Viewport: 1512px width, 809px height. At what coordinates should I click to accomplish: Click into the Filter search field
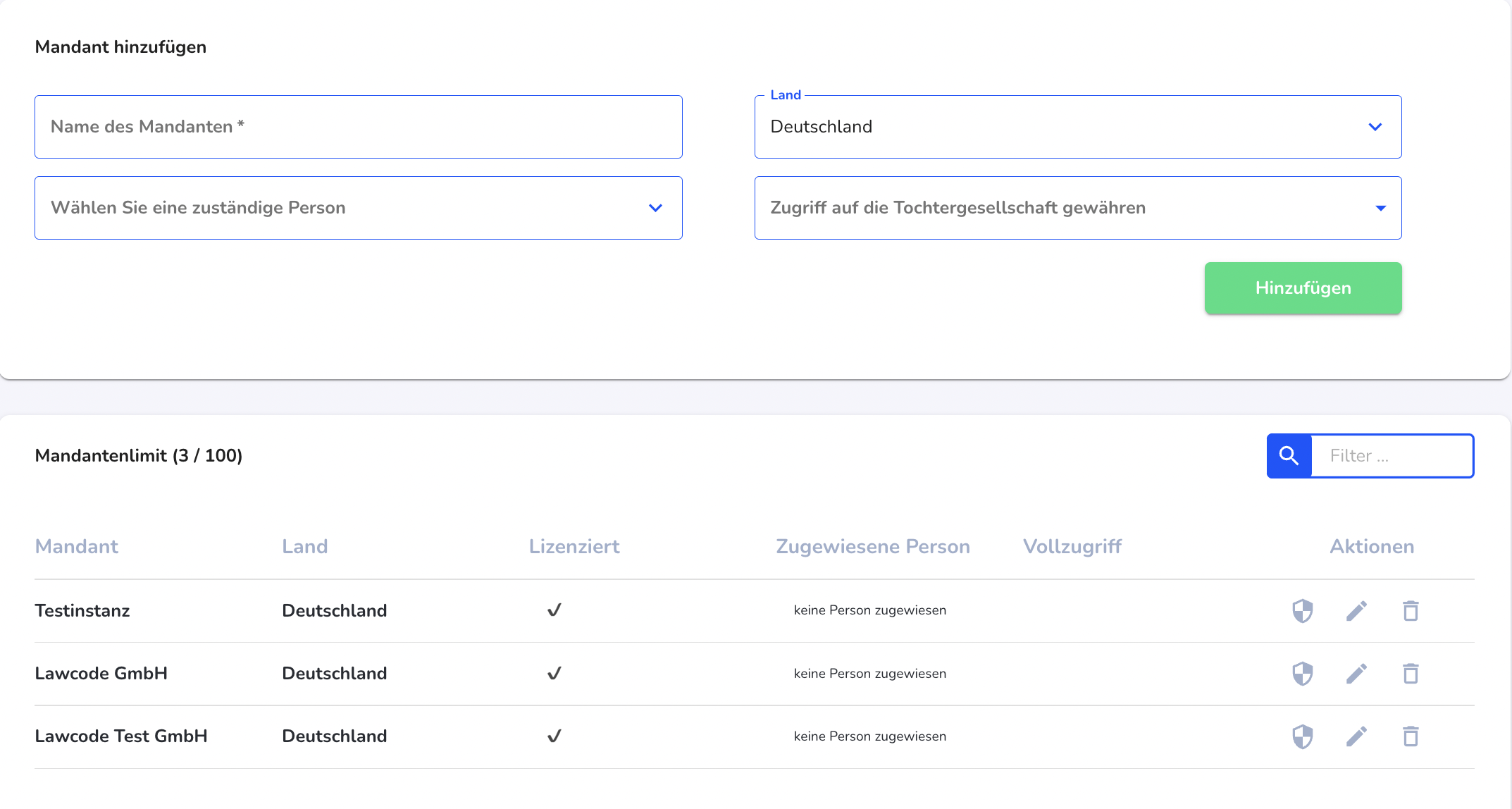point(1392,456)
